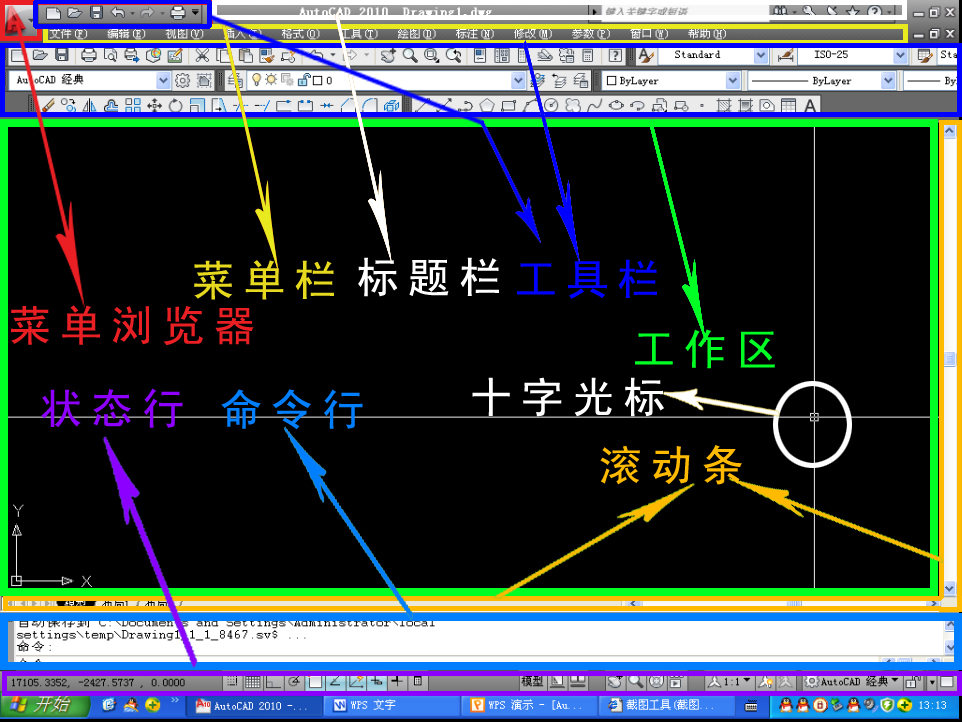Viewport: 962px width, 722px height.
Task: Click the Windows 开始 start button
Action: [40, 705]
